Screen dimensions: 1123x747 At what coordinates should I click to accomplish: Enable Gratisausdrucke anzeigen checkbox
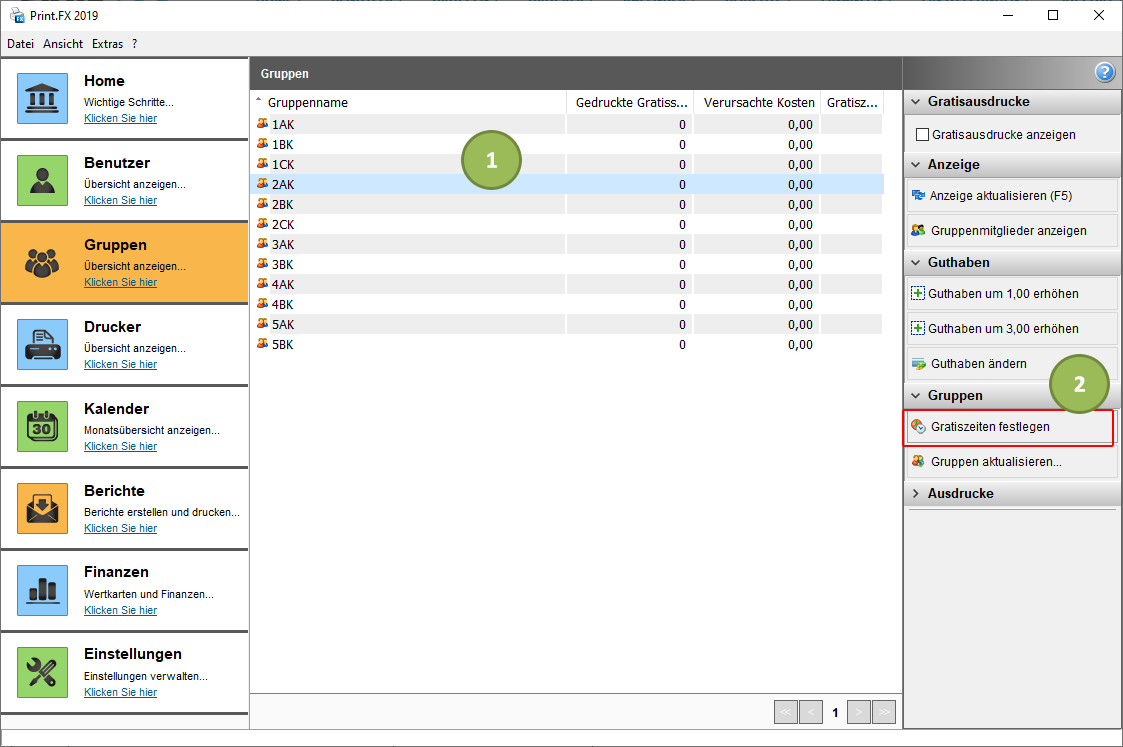pyautogui.click(x=923, y=134)
